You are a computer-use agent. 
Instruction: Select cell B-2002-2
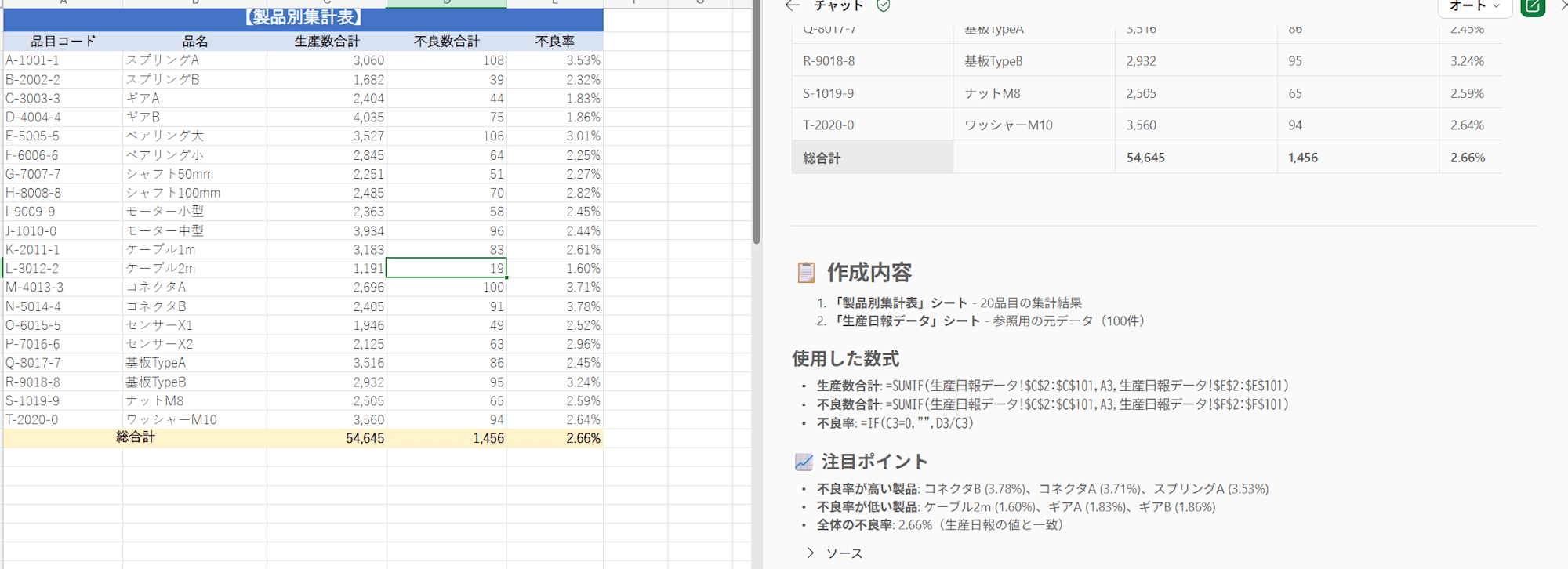(63, 79)
